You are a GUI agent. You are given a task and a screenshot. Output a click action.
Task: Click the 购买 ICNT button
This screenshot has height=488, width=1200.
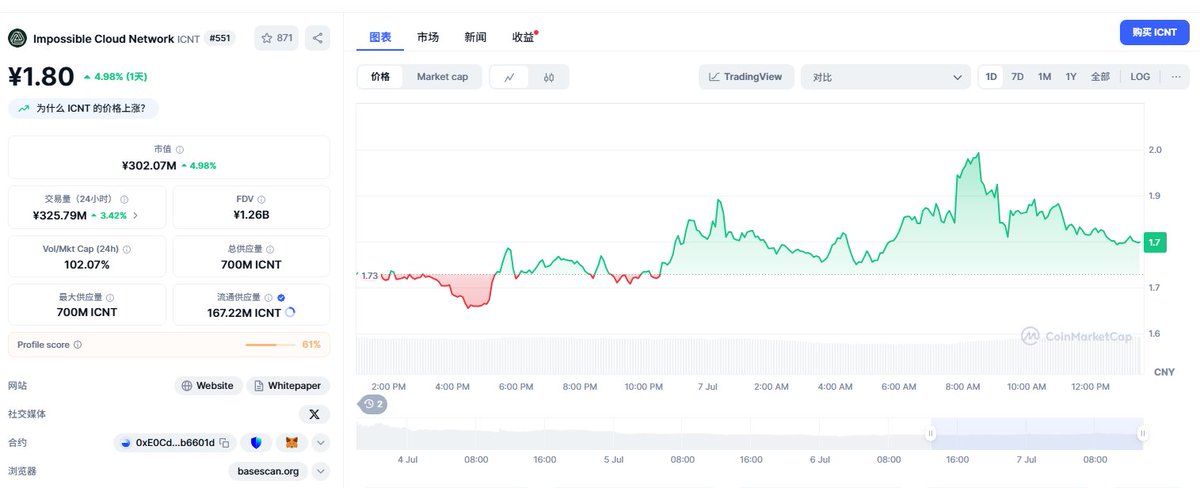coord(1154,32)
